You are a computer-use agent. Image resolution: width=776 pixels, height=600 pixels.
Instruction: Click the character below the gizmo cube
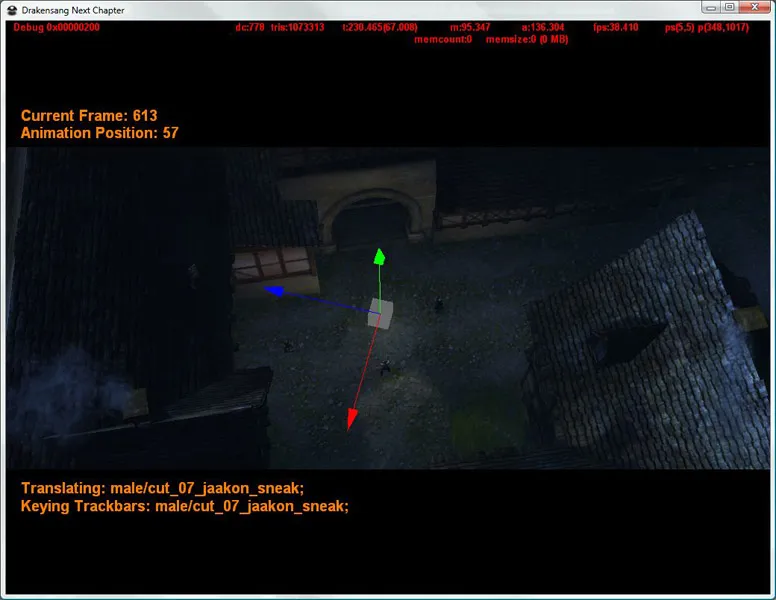click(385, 366)
